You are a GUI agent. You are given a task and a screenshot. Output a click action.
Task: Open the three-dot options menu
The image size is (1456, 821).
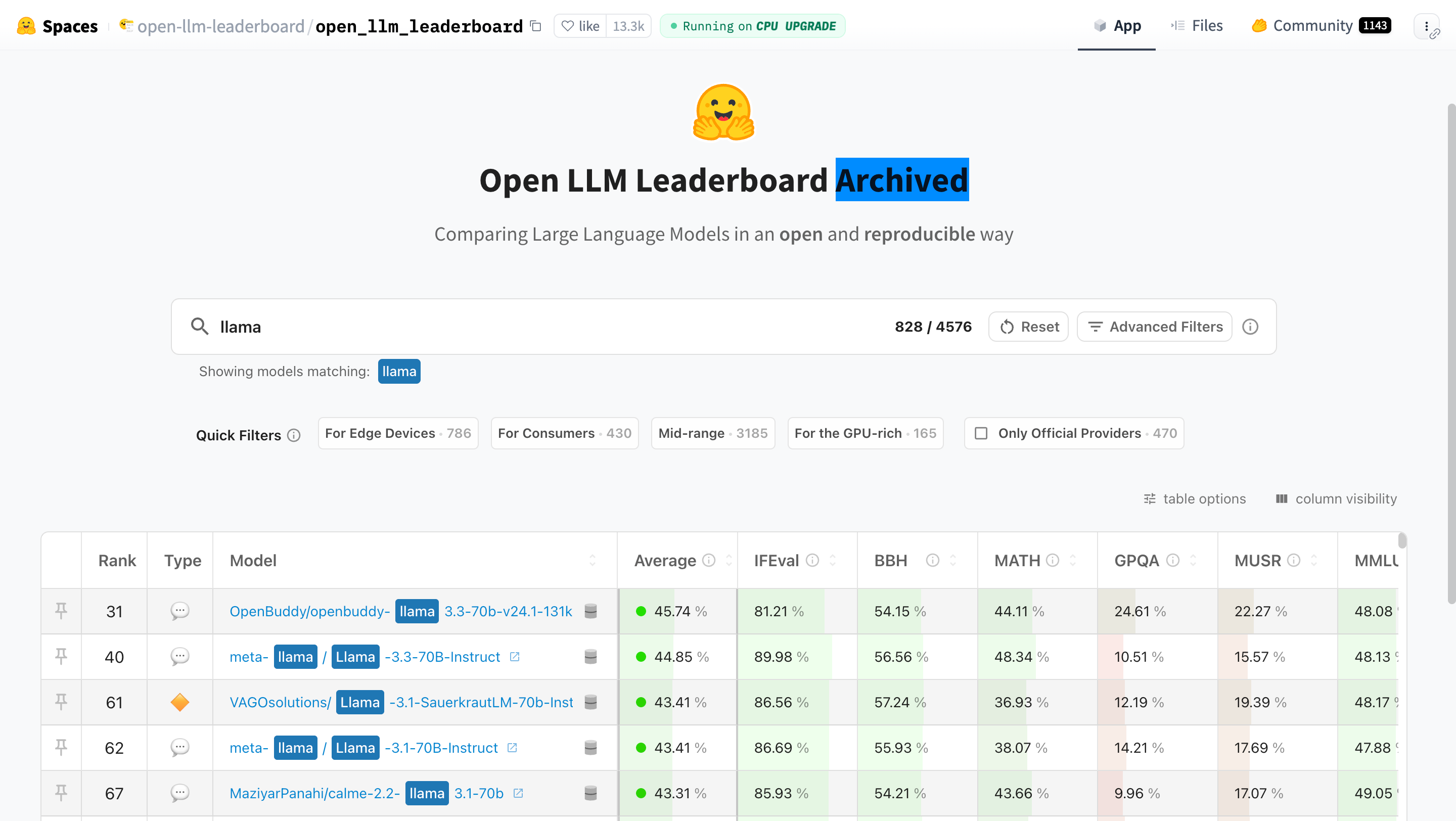pyautogui.click(x=1427, y=26)
